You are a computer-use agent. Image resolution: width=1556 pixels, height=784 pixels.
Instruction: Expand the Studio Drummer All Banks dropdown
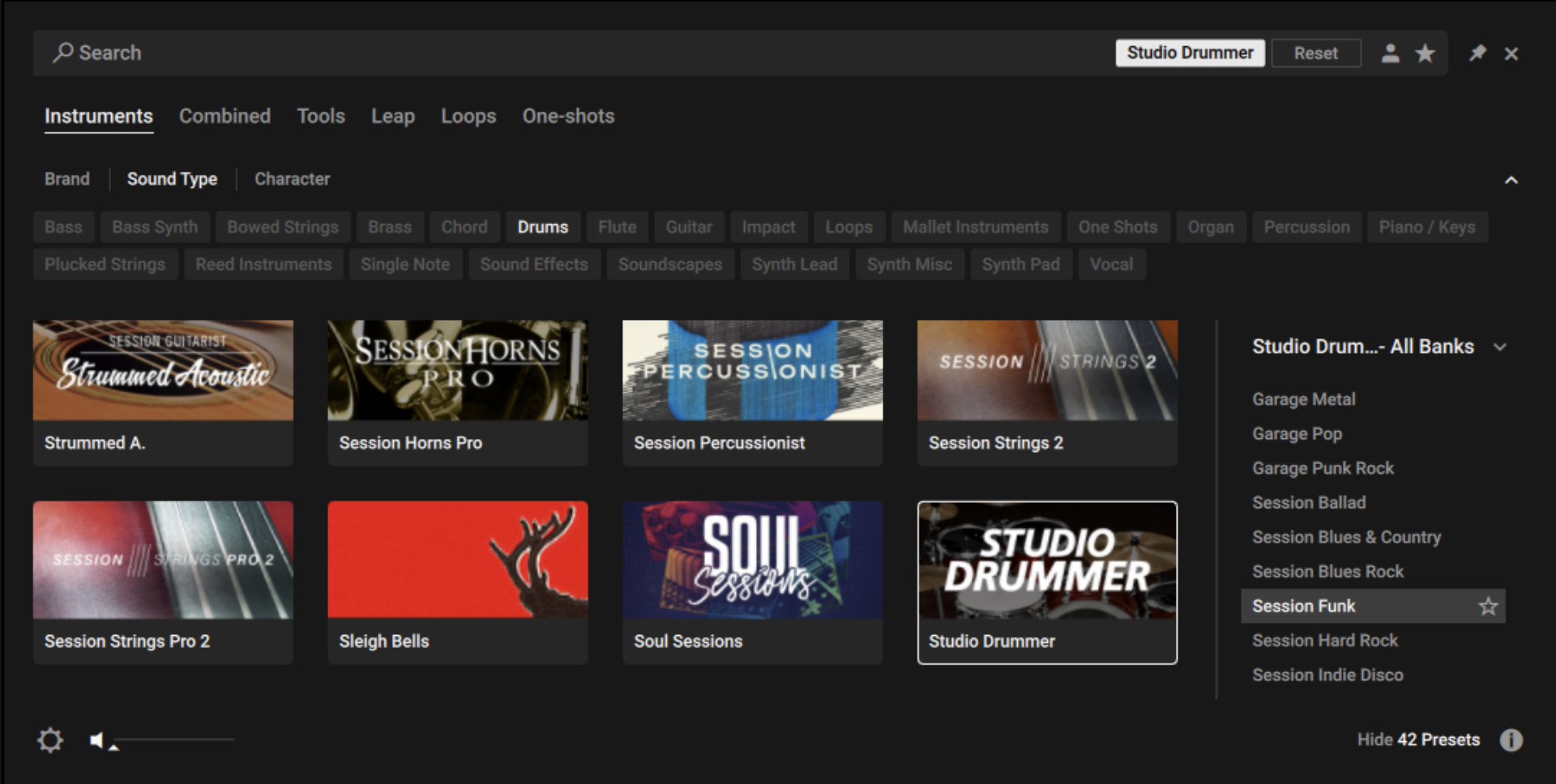point(1500,347)
